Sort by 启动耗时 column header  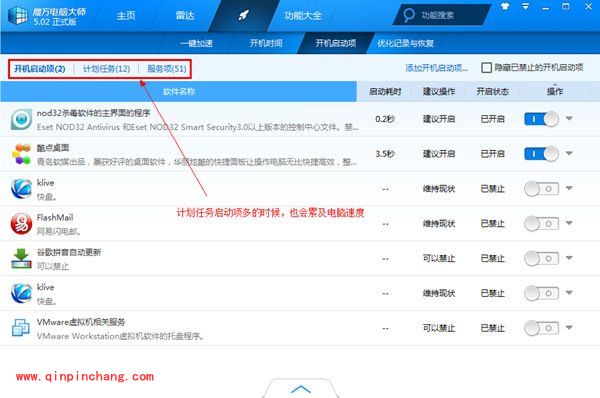pos(385,91)
